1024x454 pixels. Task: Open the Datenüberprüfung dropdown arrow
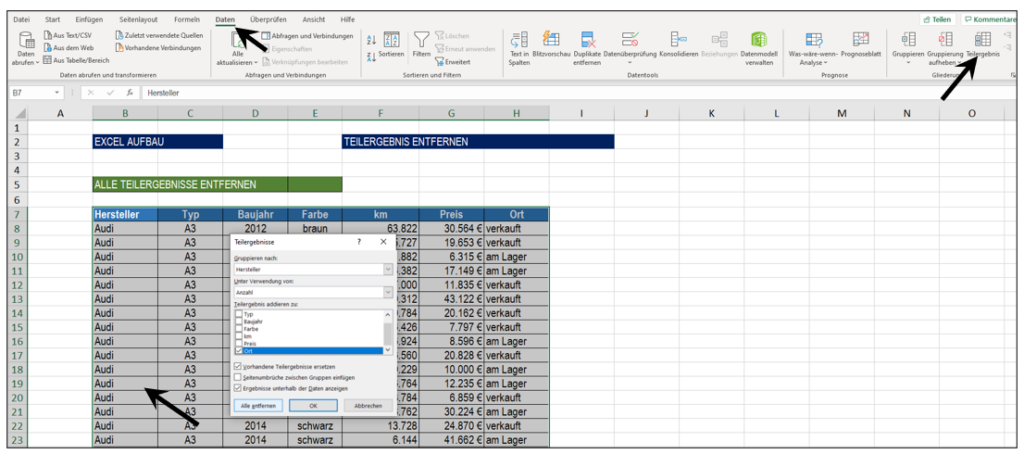coord(630,63)
